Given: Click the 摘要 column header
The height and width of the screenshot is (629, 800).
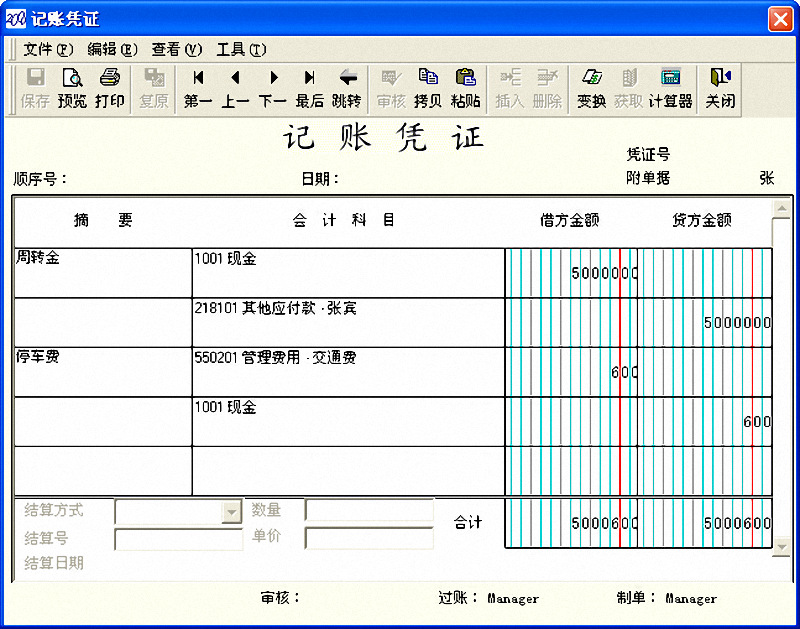Looking at the screenshot, I should pyautogui.click(x=103, y=220).
